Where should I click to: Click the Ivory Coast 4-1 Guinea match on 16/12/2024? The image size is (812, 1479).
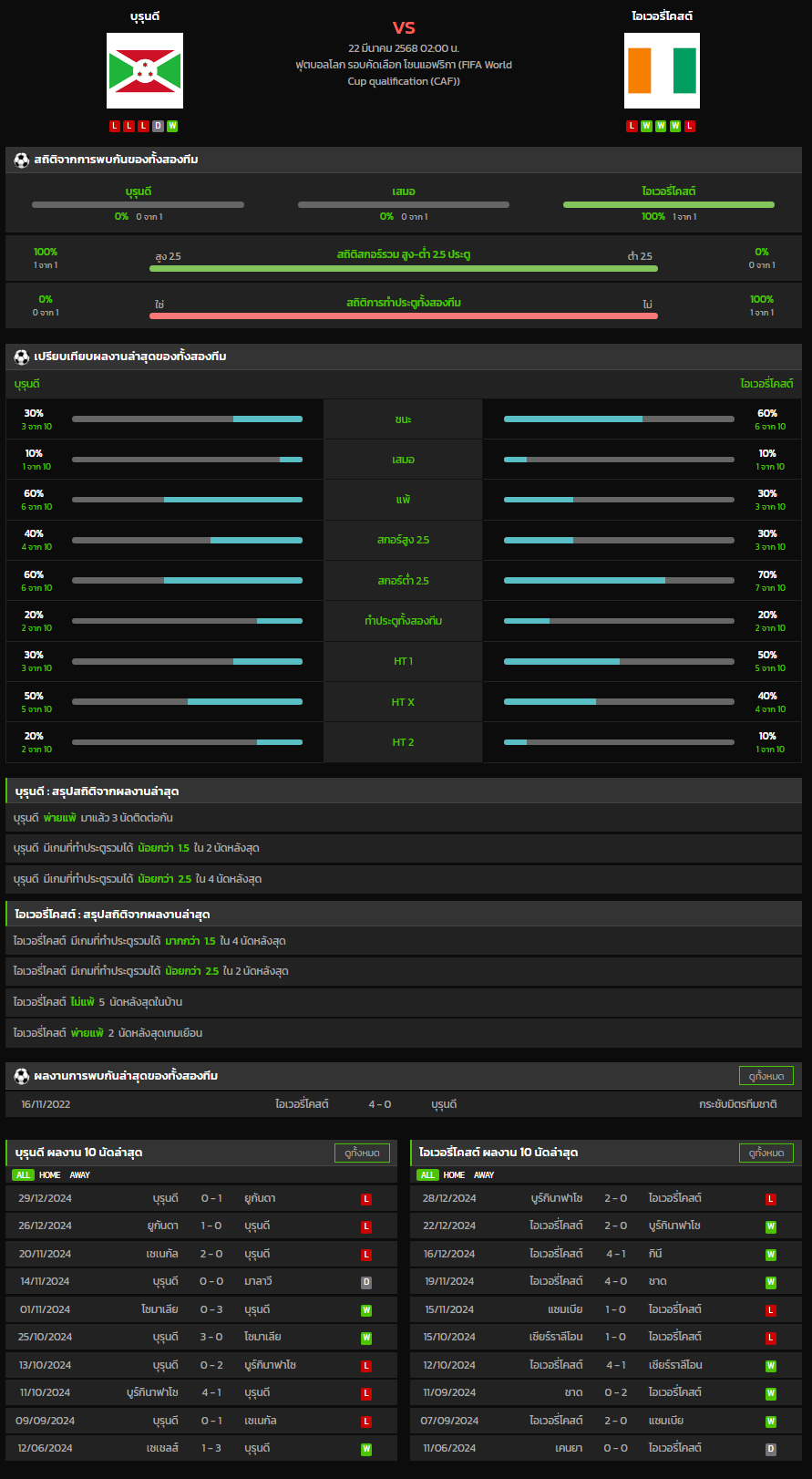(606, 1254)
